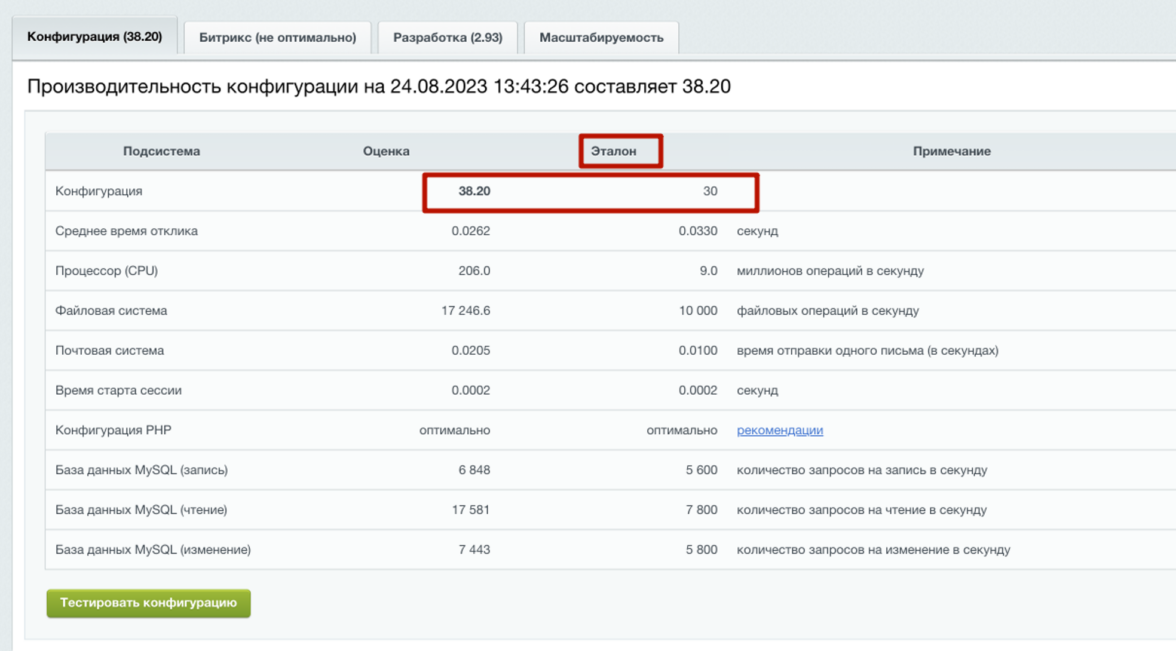This screenshot has height=651, width=1176.
Task: Select the Среднее время отклика row label
Action: point(126,231)
